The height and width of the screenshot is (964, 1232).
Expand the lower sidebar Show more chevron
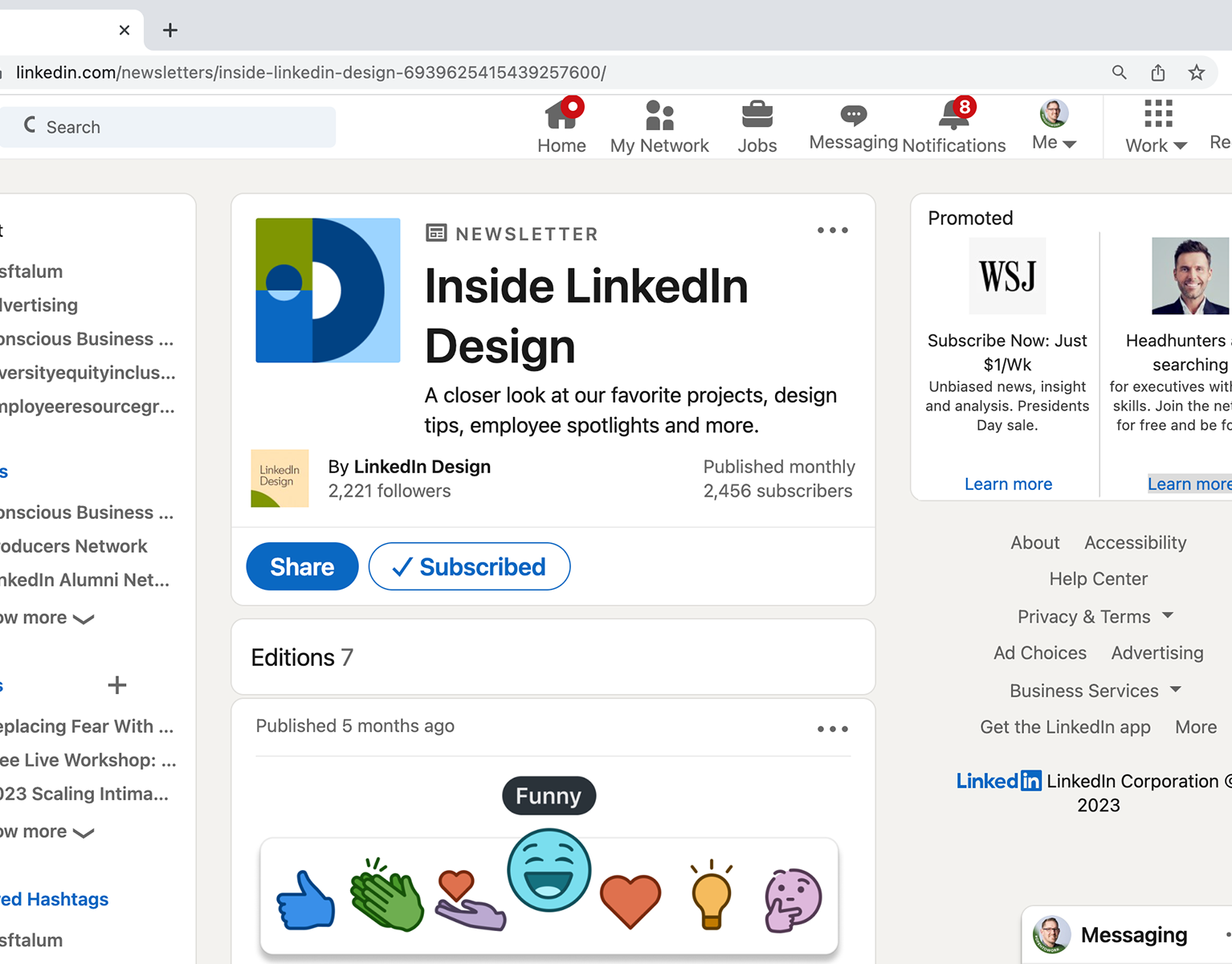point(83,832)
